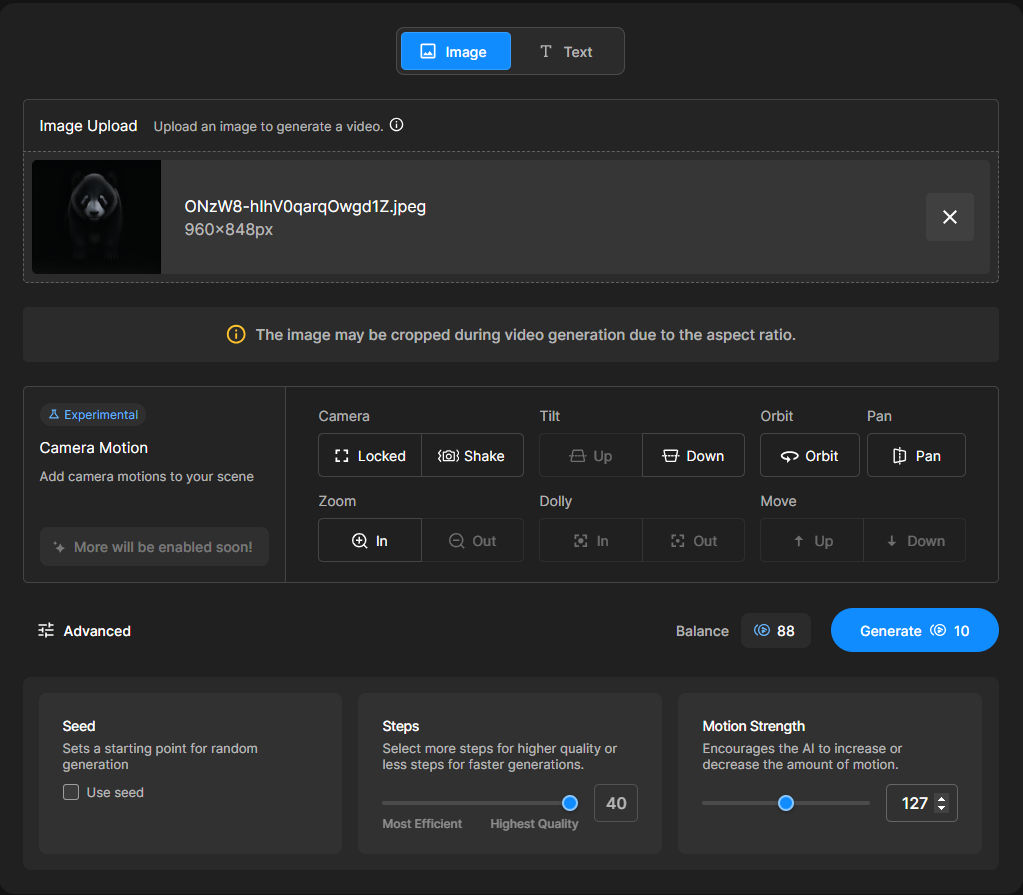This screenshot has width=1023, height=895.
Task: Click the info icon beside upload description
Action: coord(396,125)
